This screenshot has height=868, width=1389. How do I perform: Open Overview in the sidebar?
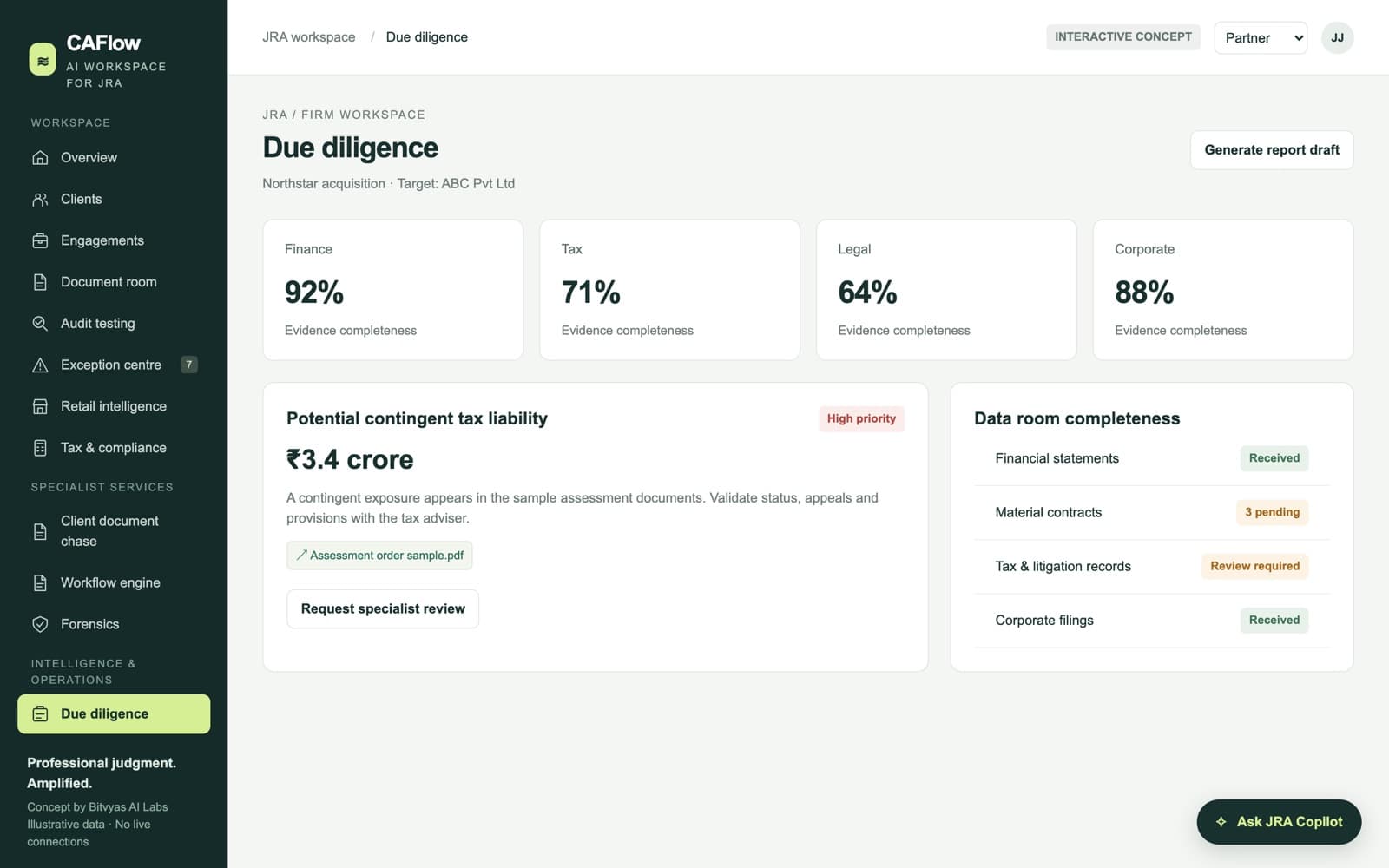click(x=114, y=158)
